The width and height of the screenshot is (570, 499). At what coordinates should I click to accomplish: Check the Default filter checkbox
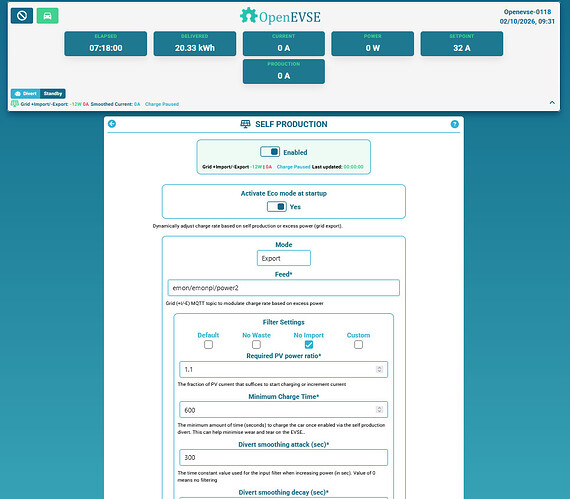click(x=208, y=345)
